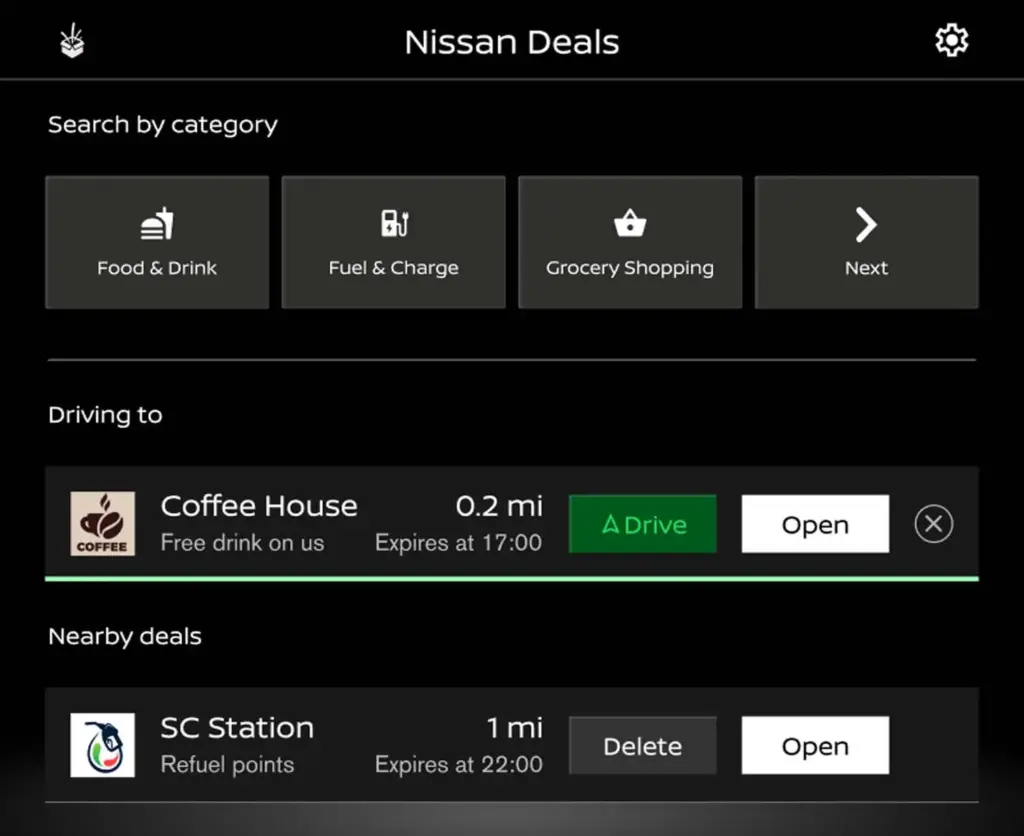
Task: Open the settings gear
Action: 951,40
